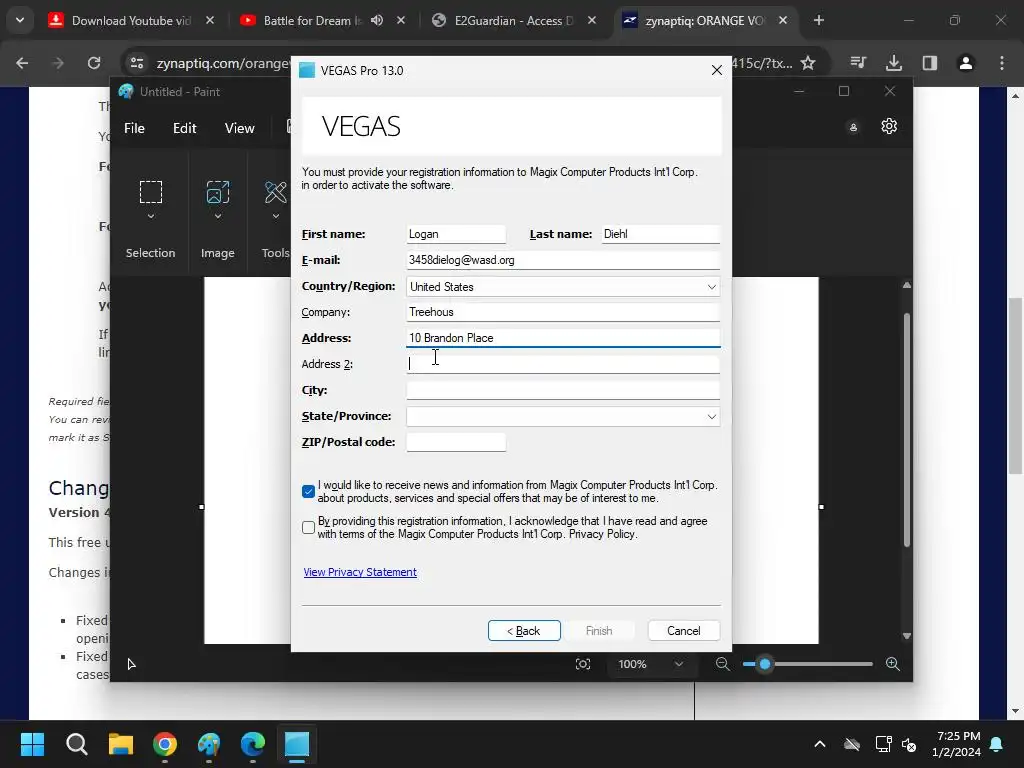Toggle Chrome side panel icon

(929, 63)
